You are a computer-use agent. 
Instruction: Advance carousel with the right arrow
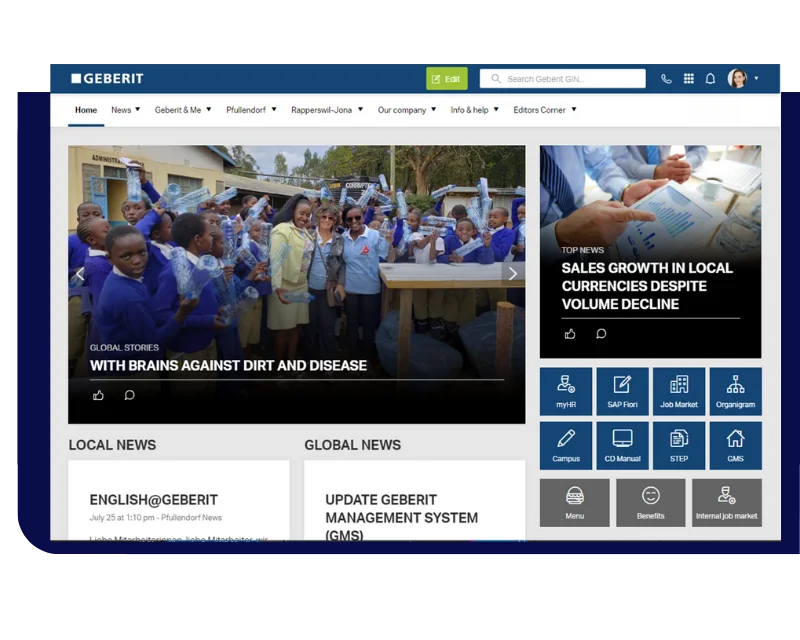point(512,274)
